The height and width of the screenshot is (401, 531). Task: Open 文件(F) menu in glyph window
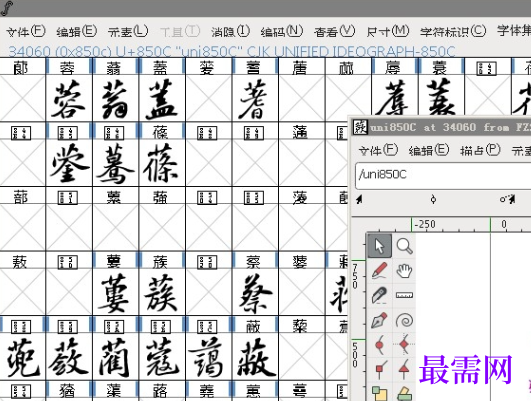[378, 150]
